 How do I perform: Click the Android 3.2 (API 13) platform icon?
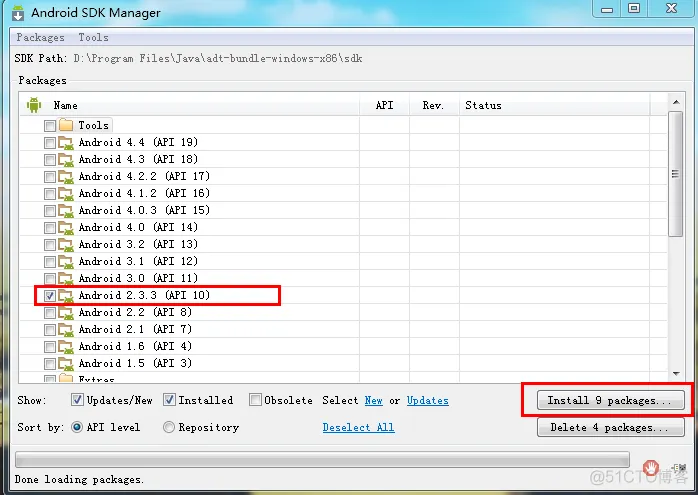point(66,245)
